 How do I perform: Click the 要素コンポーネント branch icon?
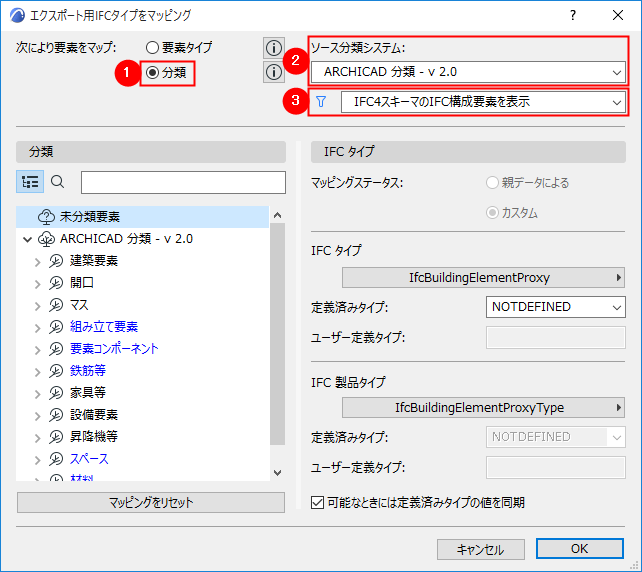56,349
